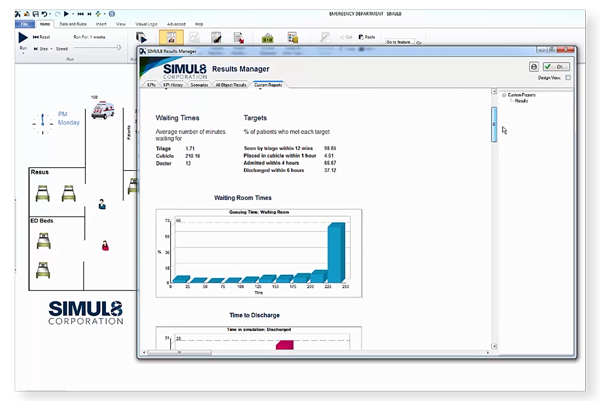Select the Custom Reports tree item
600x401 pixels.
coord(522,95)
